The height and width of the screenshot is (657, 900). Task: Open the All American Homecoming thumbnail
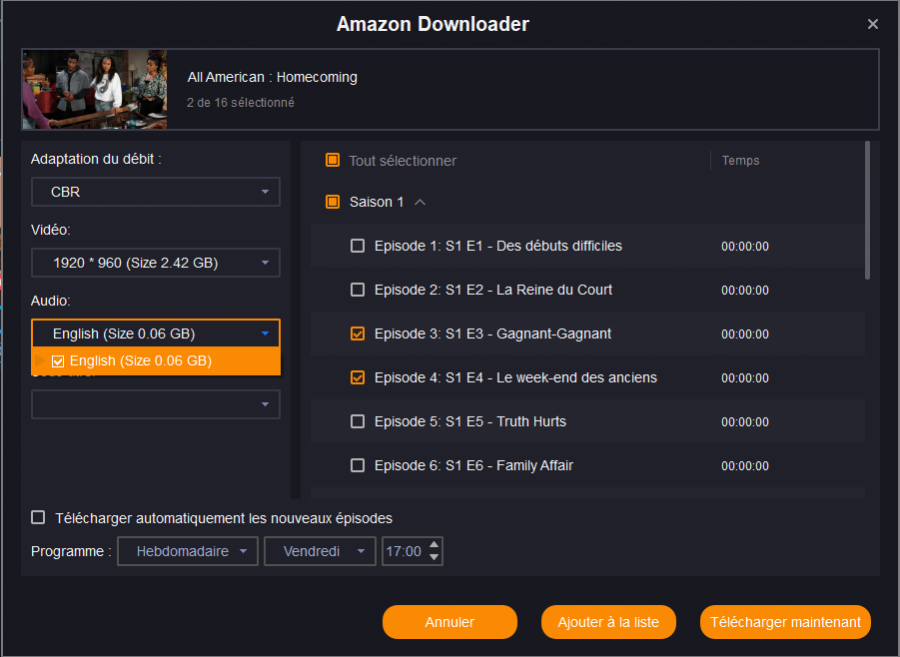pos(95,89)
